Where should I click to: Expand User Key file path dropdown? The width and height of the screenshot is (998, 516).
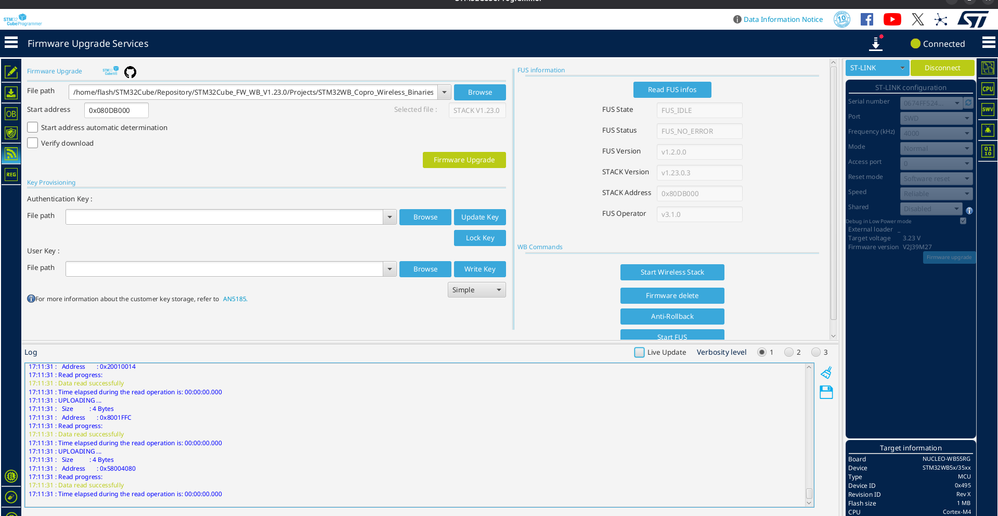coord(390,269)
